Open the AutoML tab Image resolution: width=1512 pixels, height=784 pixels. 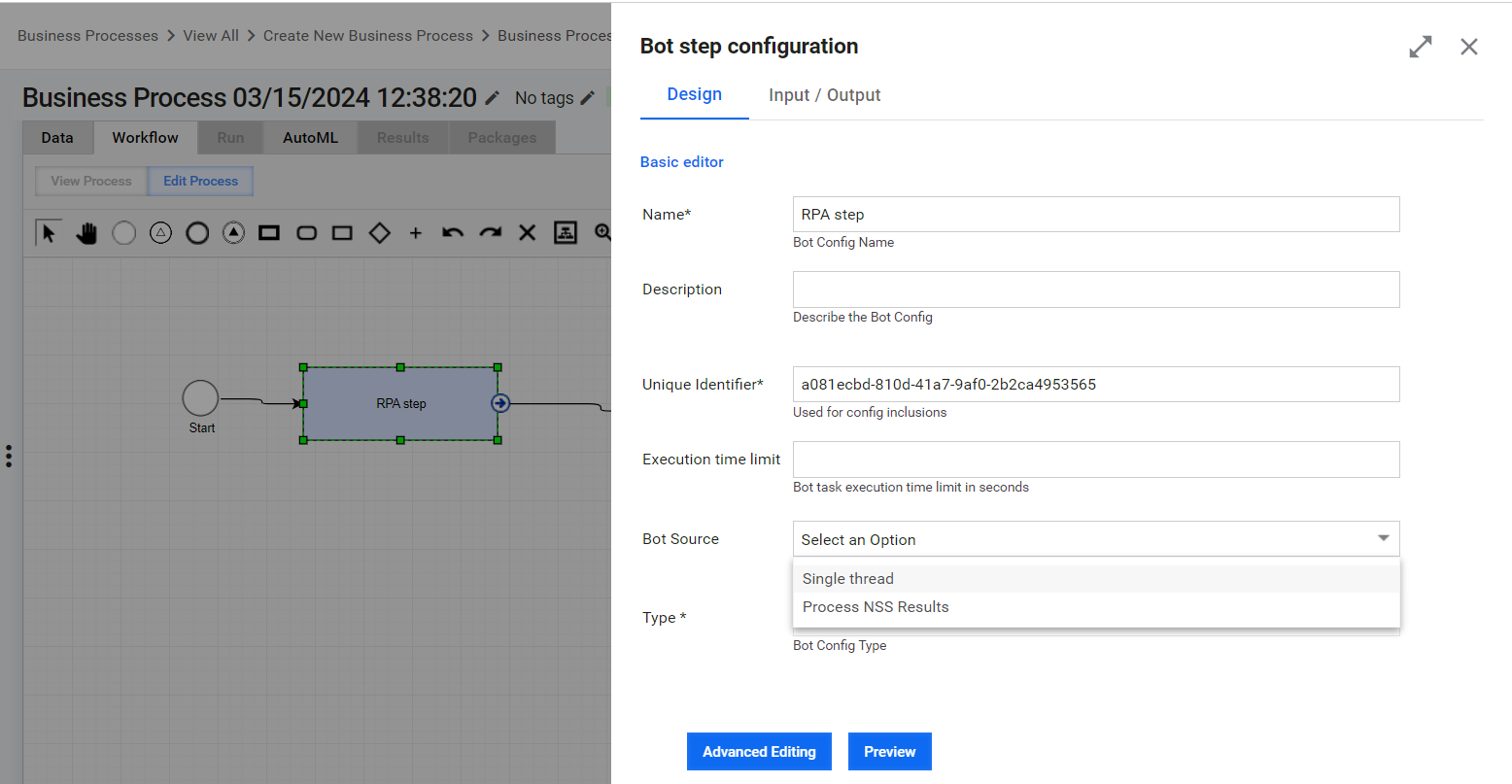pyautogui.click(x=311, y=138)
